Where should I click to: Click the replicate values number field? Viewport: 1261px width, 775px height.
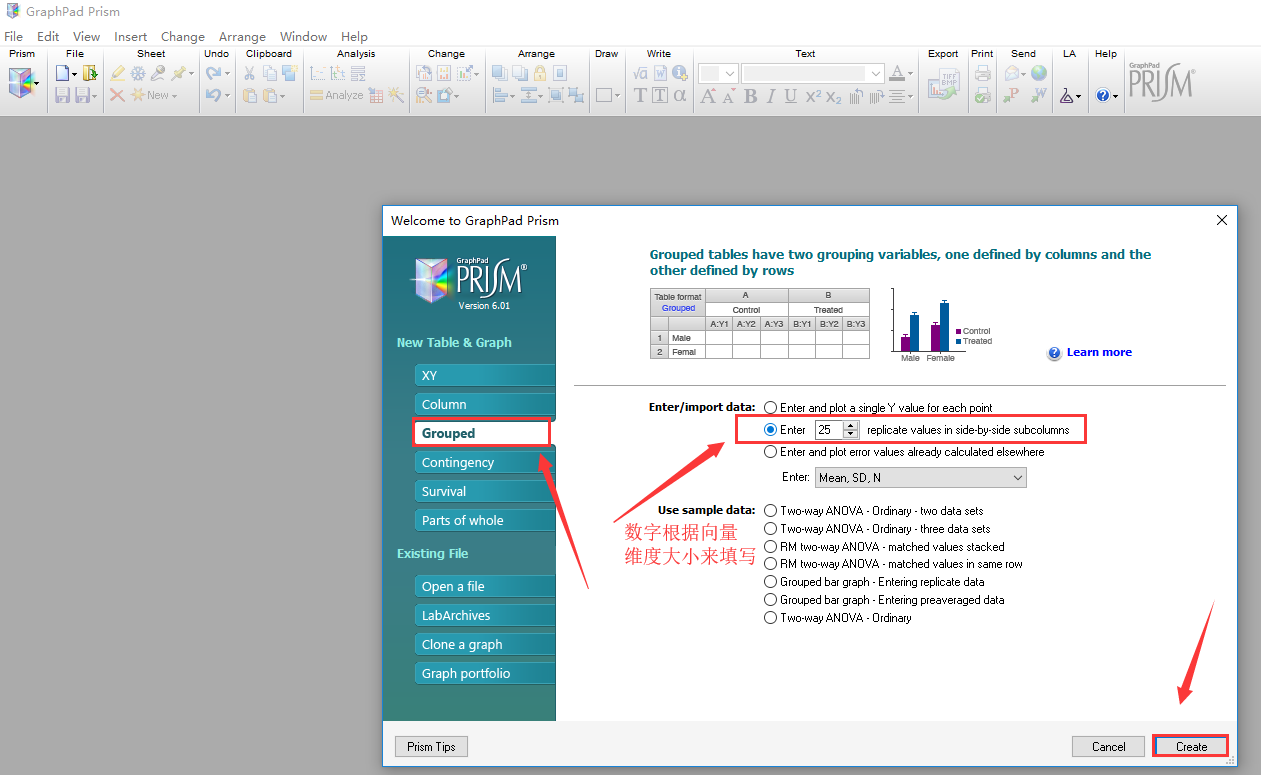click(828, 430)
